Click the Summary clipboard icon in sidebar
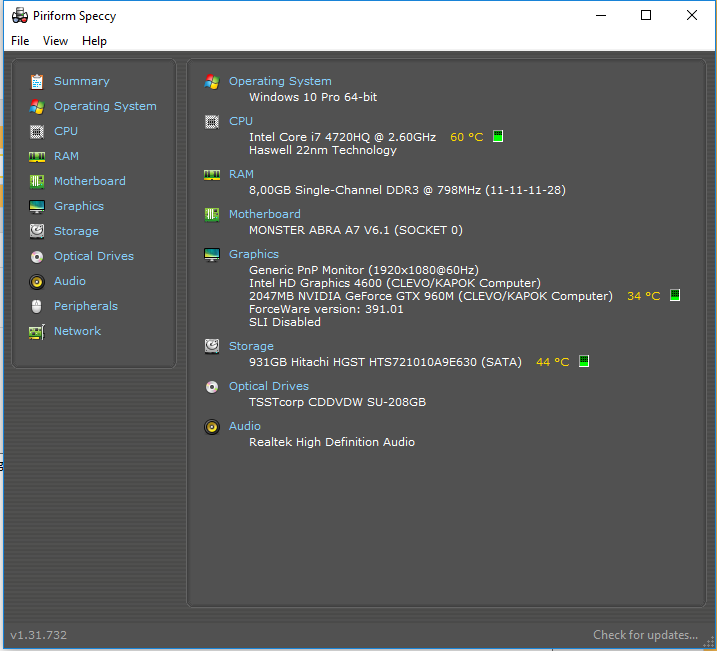This screenshot has height=651, width=717. point(37,81)
